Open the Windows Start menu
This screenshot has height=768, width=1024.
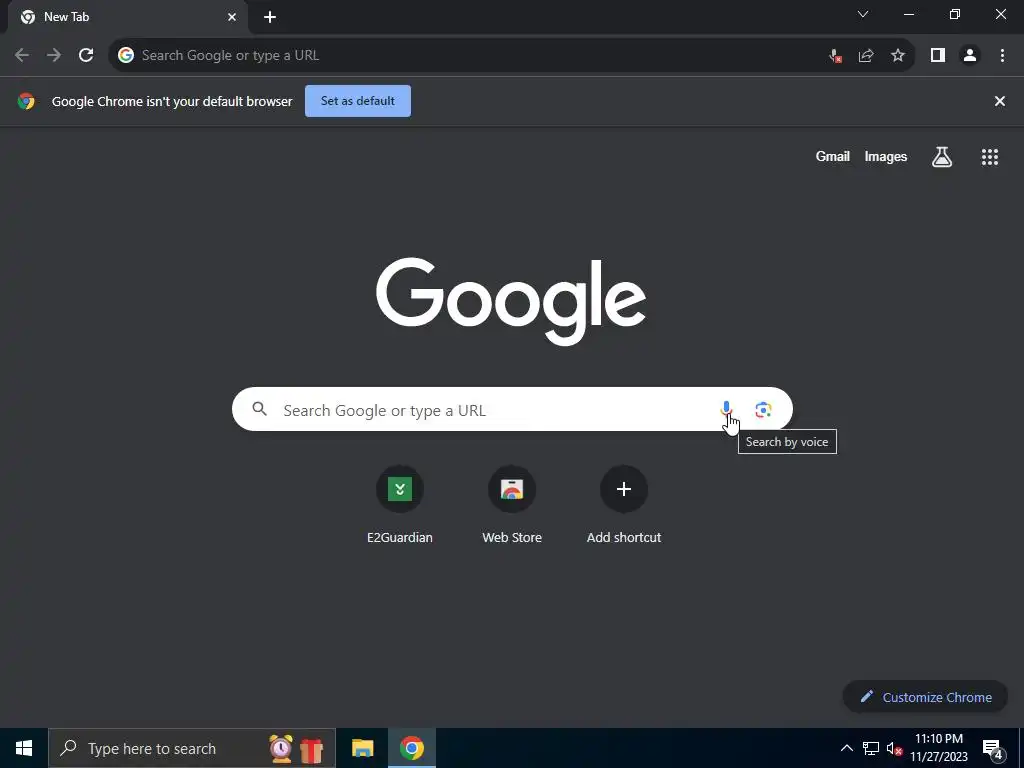(x=24, y=748)
